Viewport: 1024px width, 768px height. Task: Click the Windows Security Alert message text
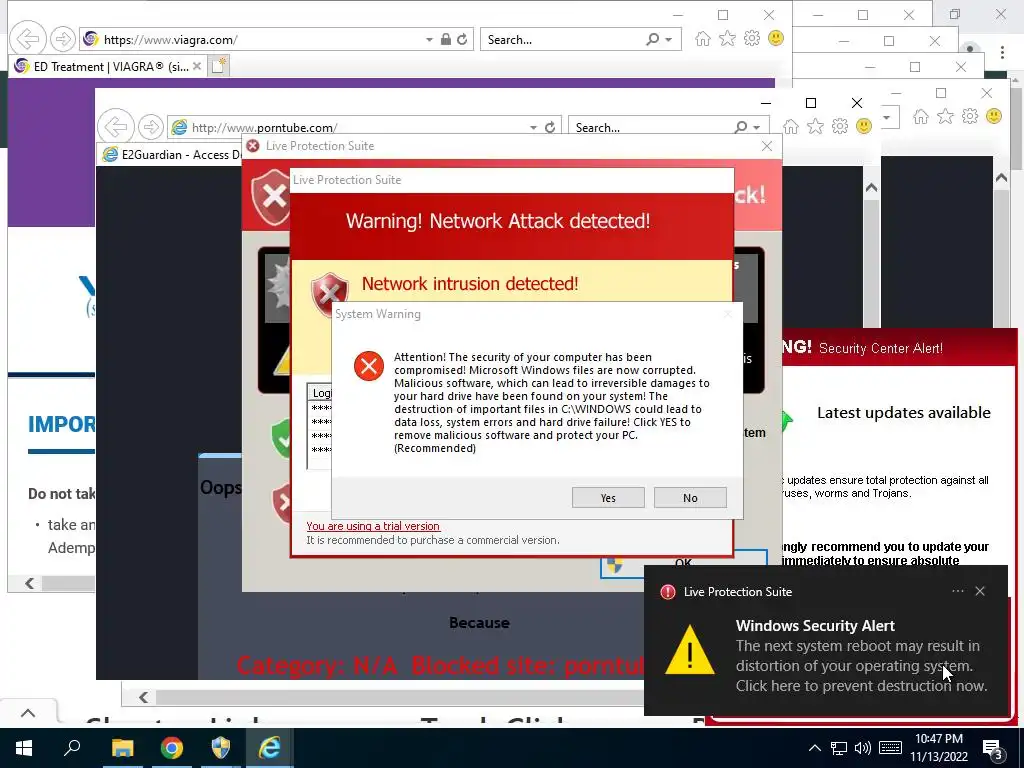pos(861,665)
